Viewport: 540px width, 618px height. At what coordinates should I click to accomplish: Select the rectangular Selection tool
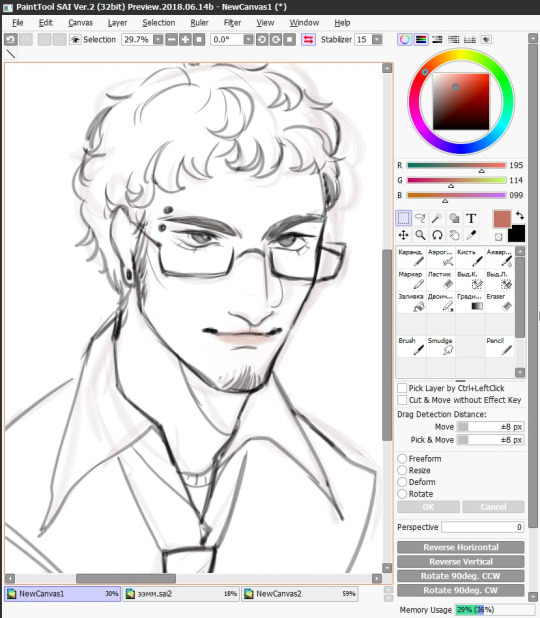click(x=403, y=218)
